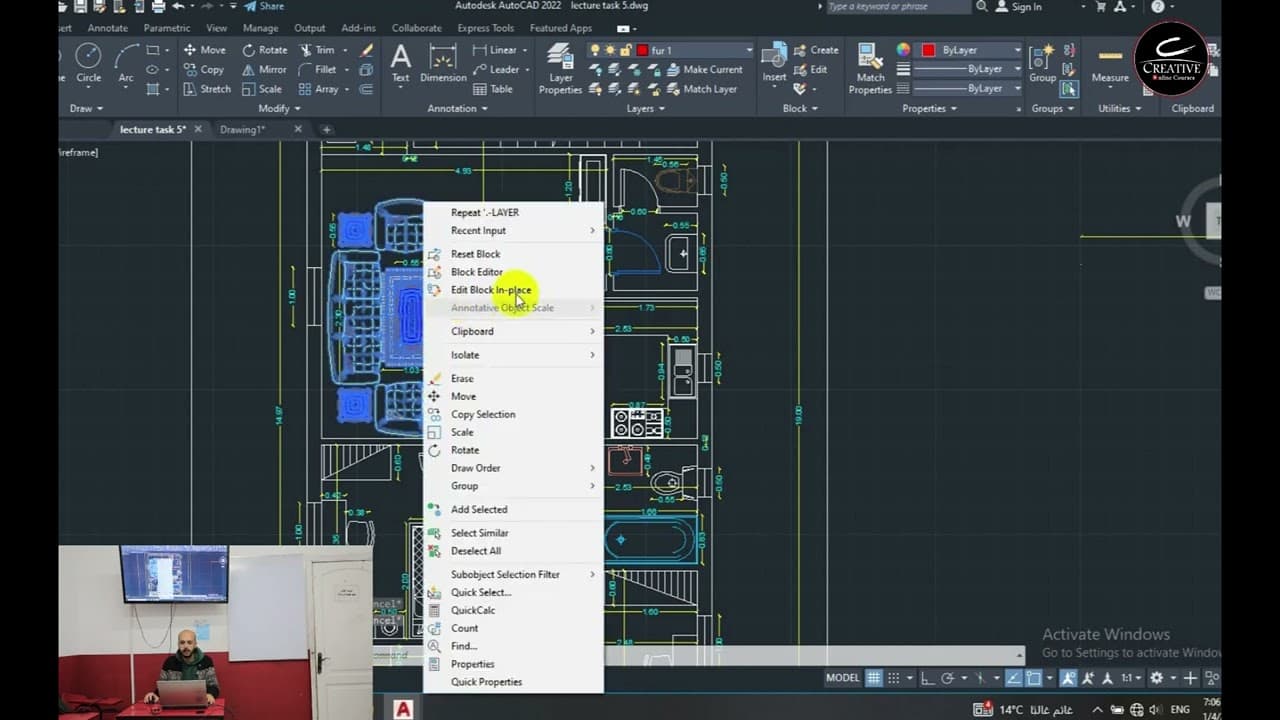The image size is (1280, 720).
Task: Switch to the Drawing1* tab
Action: (x=242, y=129)
